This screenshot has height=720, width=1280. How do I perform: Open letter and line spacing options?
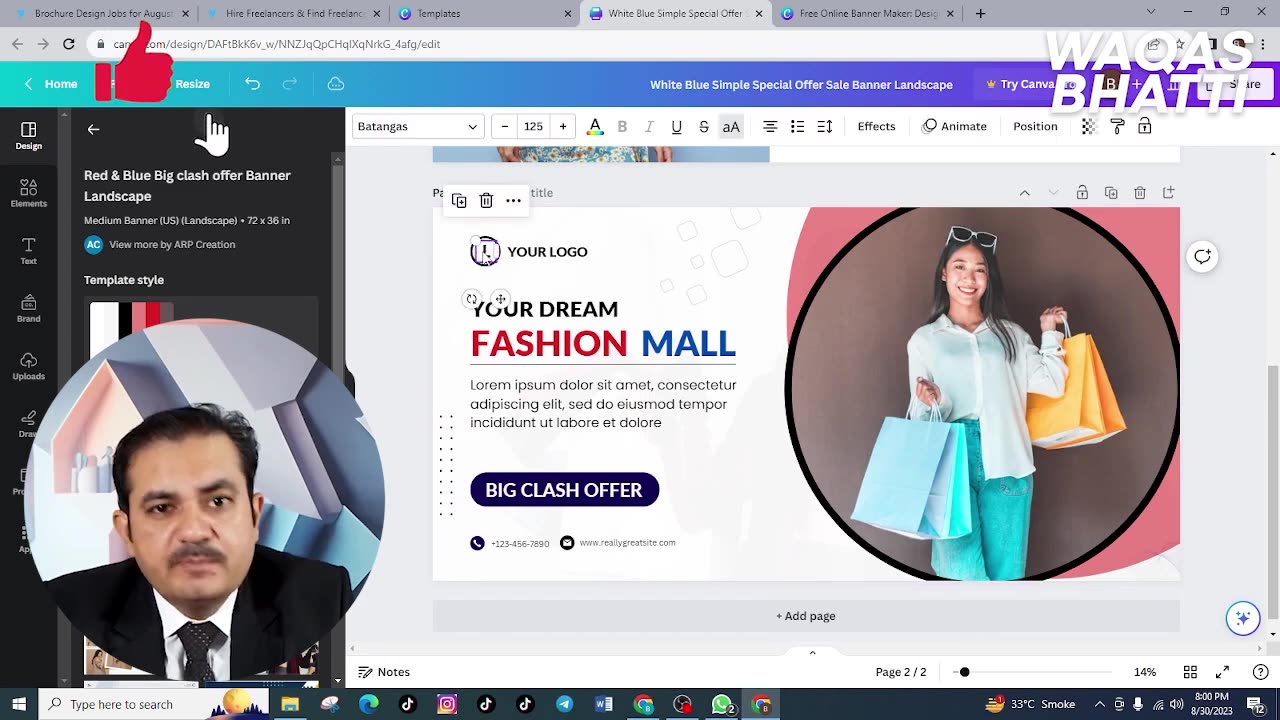click(825, 126)
